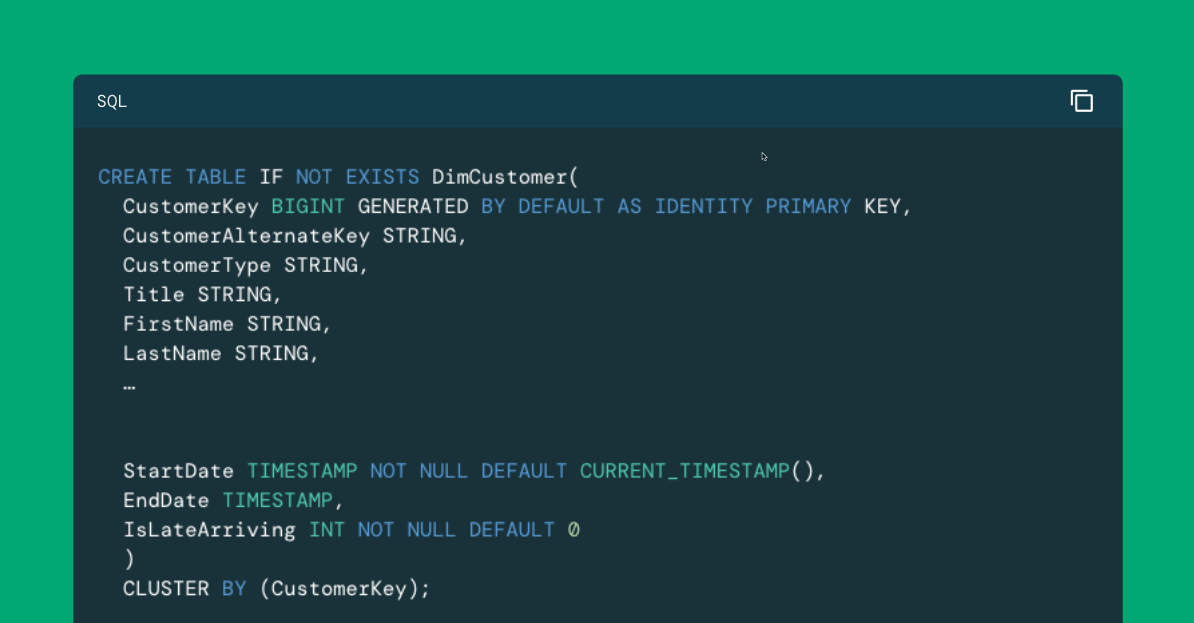Click the StartDate column name
This screenshot has height=623, width=1194.
pos(178,471)
